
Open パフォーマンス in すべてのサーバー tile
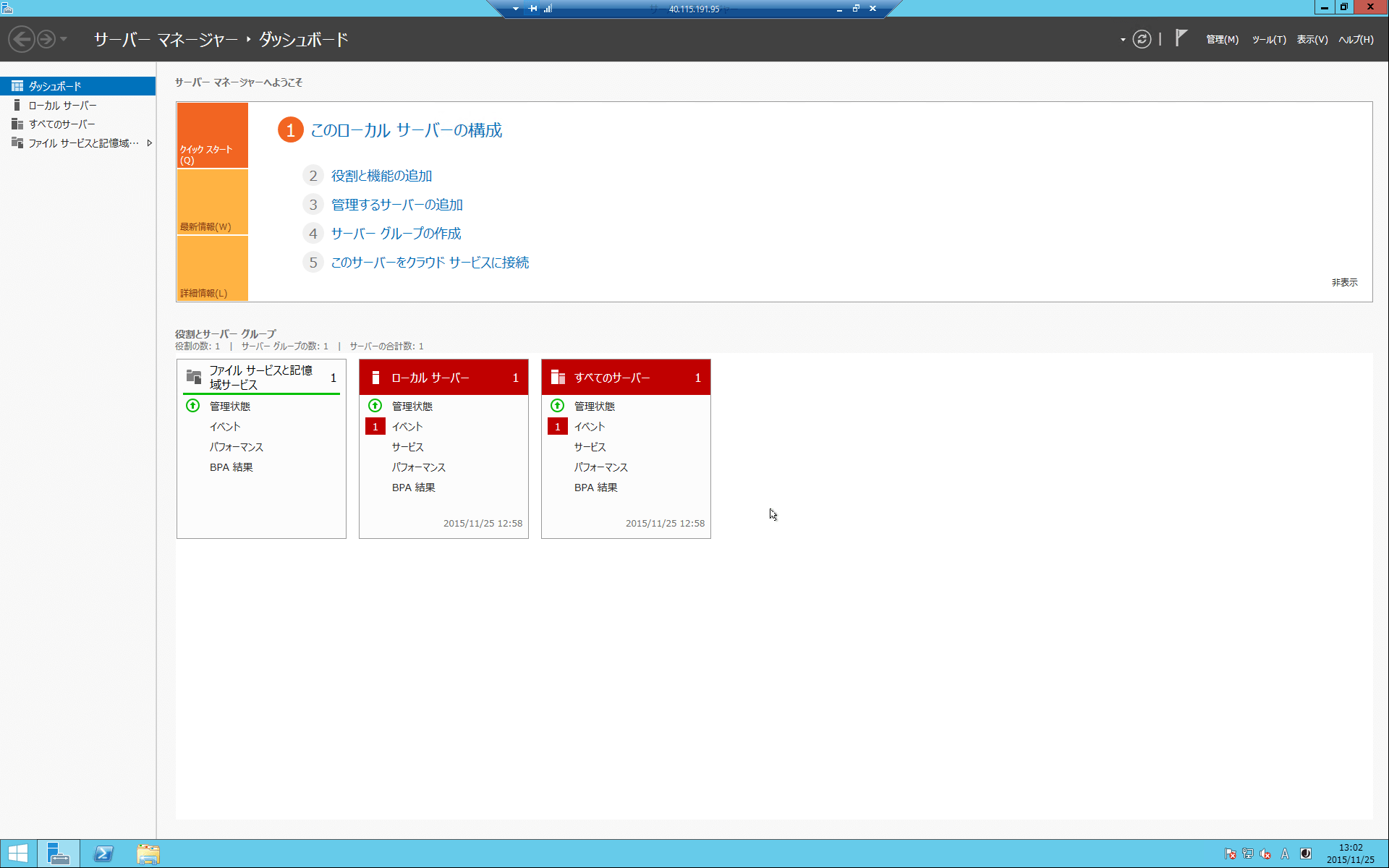[x=601, y=467]
